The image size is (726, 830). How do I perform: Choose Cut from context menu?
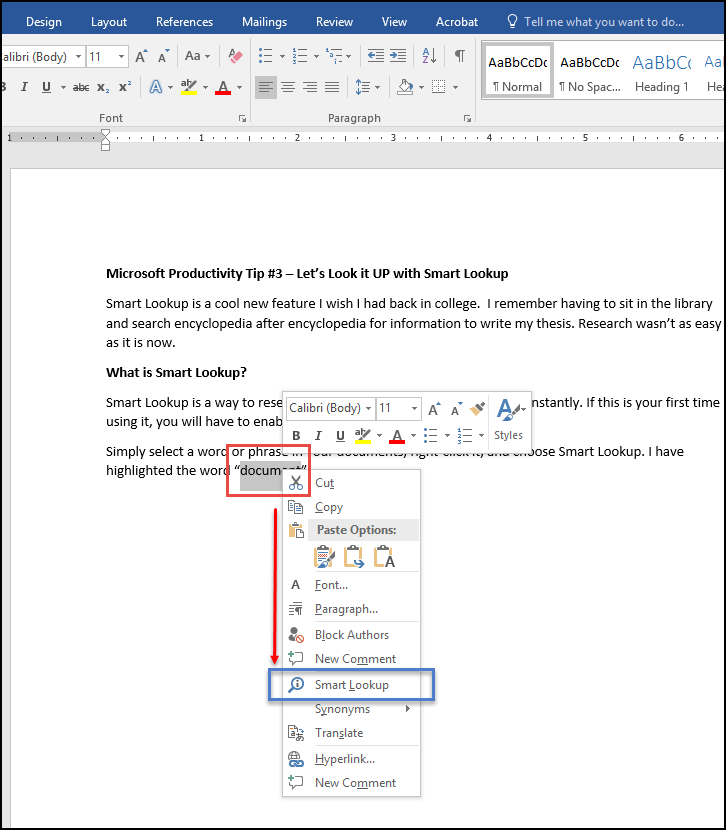pyautogui.click(x=351, y=483)
